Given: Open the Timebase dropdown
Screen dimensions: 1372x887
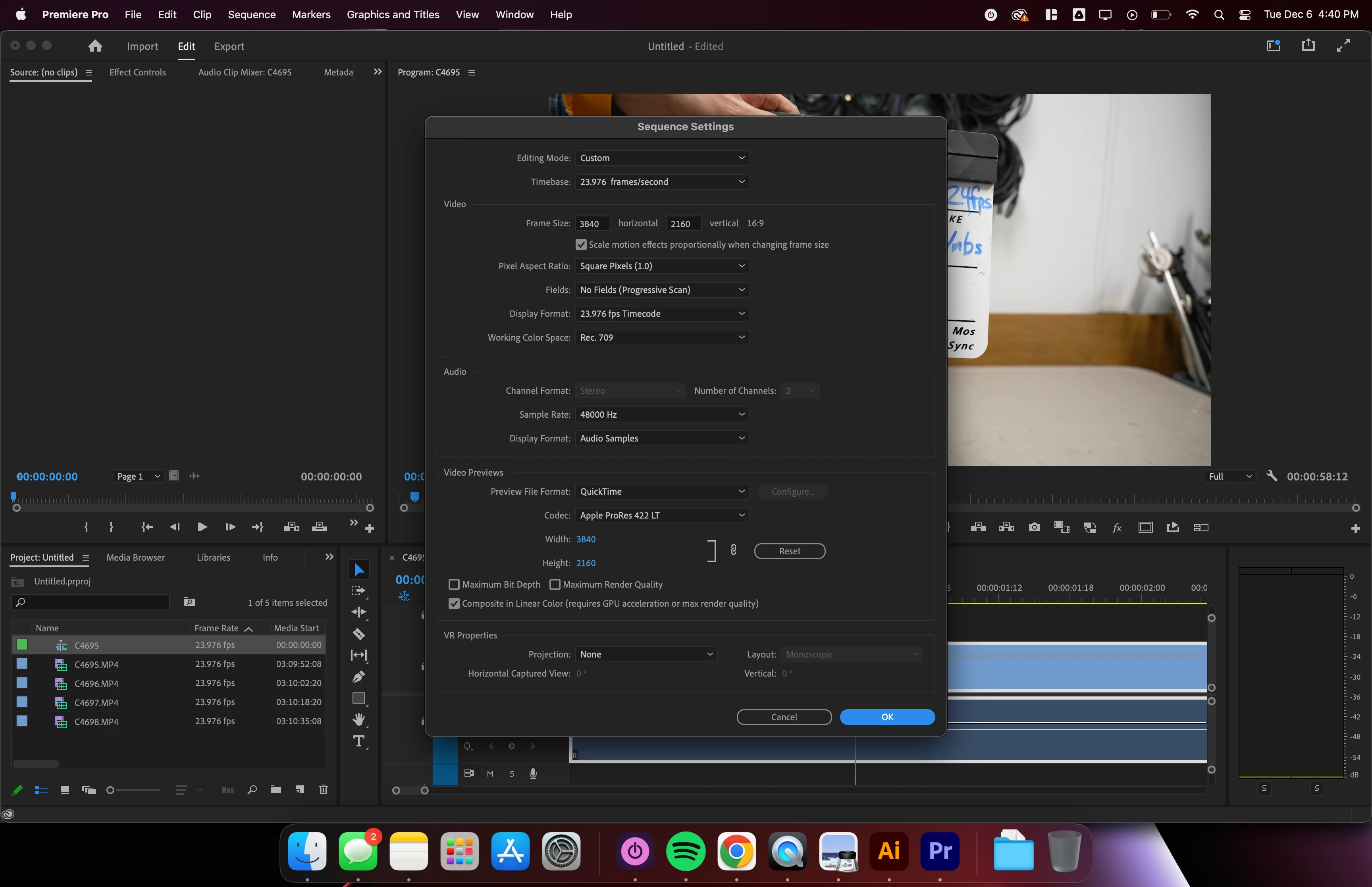Looking at the screenshot, I should (x=661, y=181).
